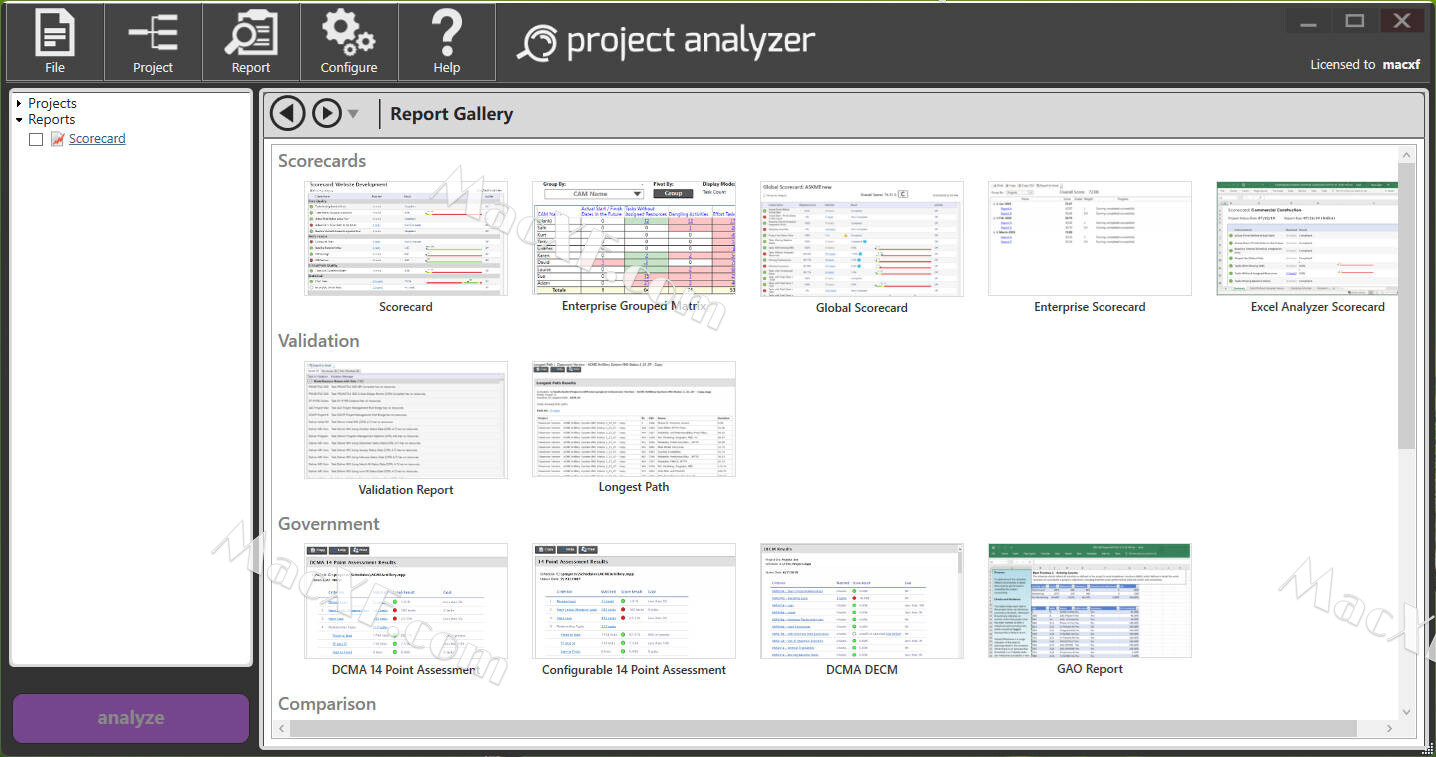The image size is (1436, 757).
Task: Click the Project toolbar icon
Action: [x=152, y=41]
